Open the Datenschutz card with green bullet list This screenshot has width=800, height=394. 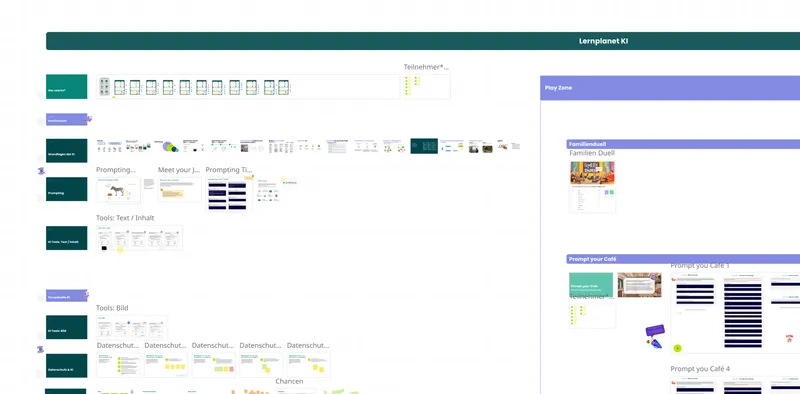[118, 364]
